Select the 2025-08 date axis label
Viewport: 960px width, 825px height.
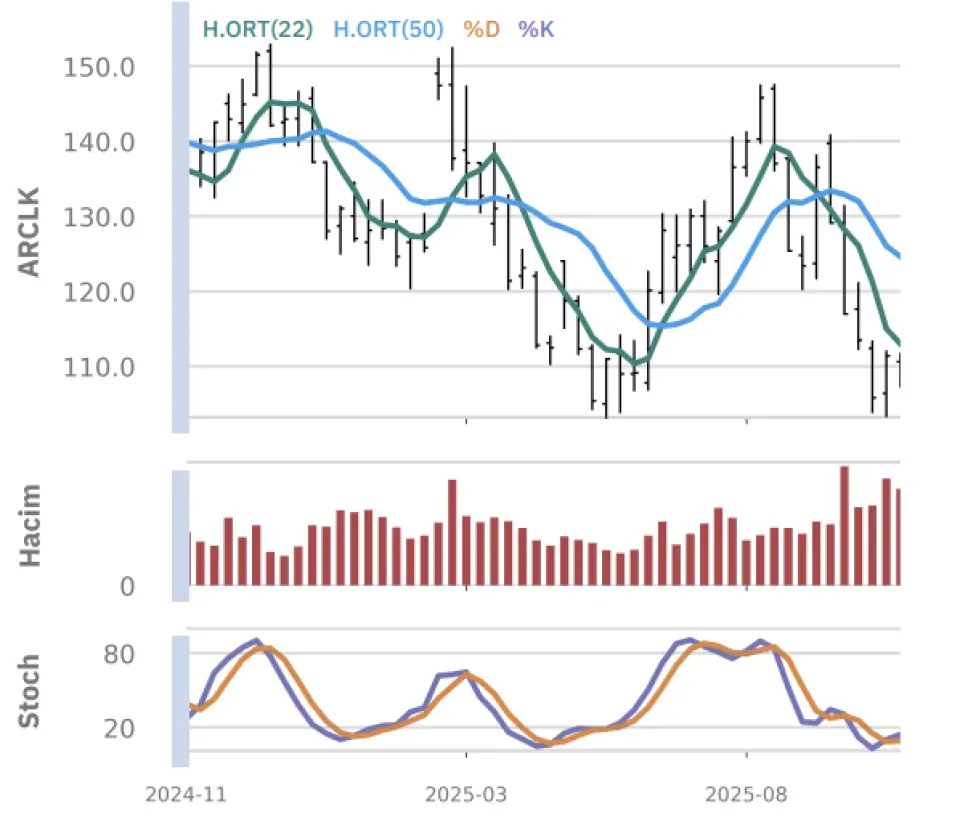click(746, 795)
